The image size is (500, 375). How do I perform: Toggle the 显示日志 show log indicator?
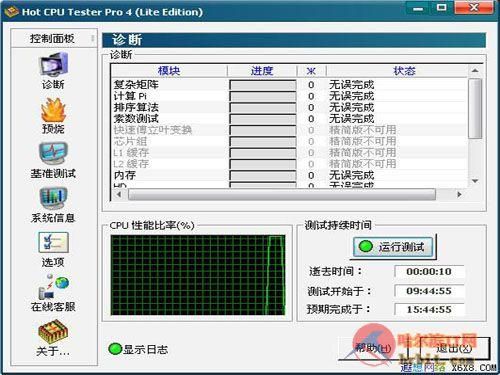tap(115, 349)
